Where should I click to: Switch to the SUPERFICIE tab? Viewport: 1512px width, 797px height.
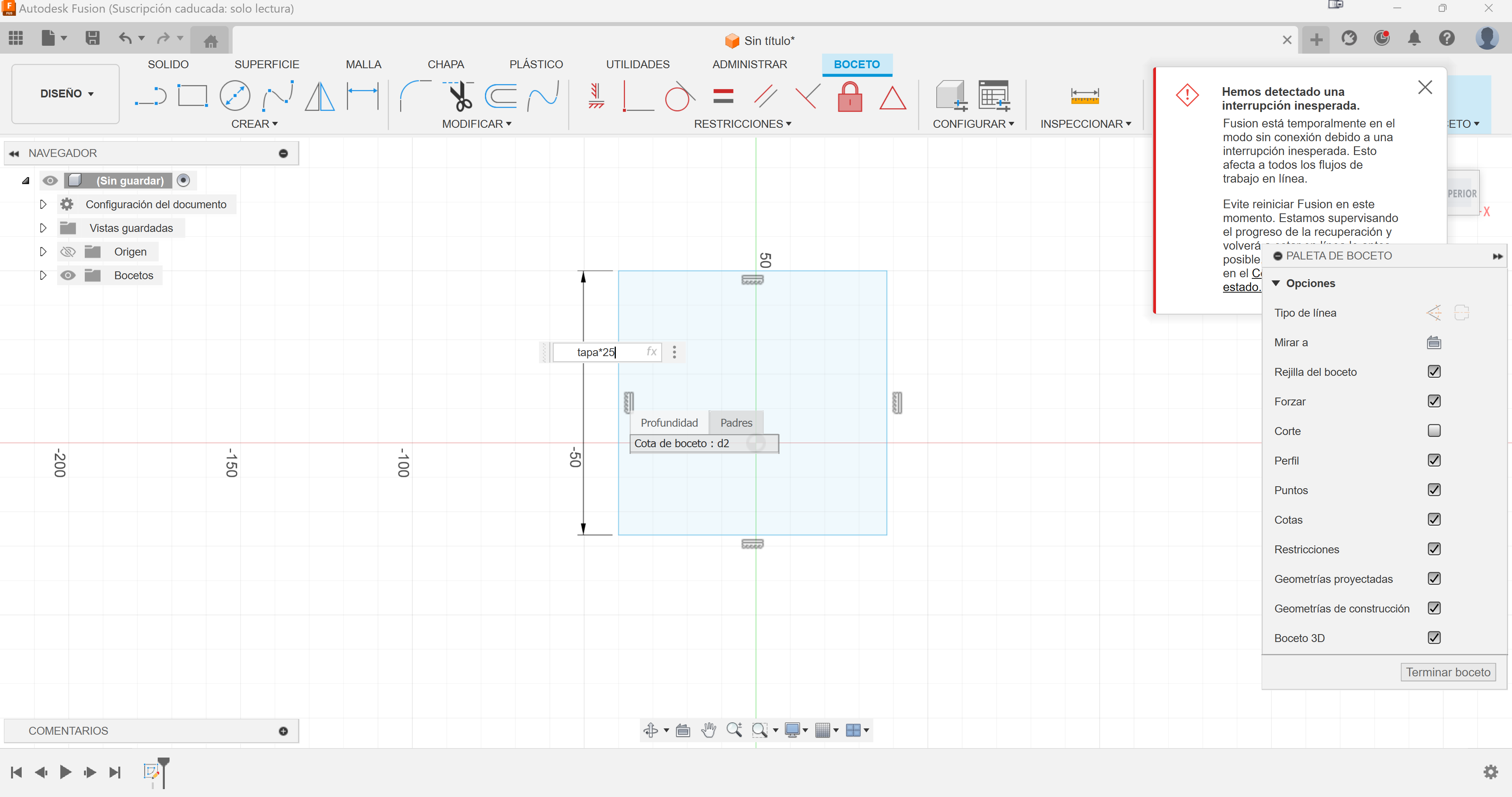(267, 65)
